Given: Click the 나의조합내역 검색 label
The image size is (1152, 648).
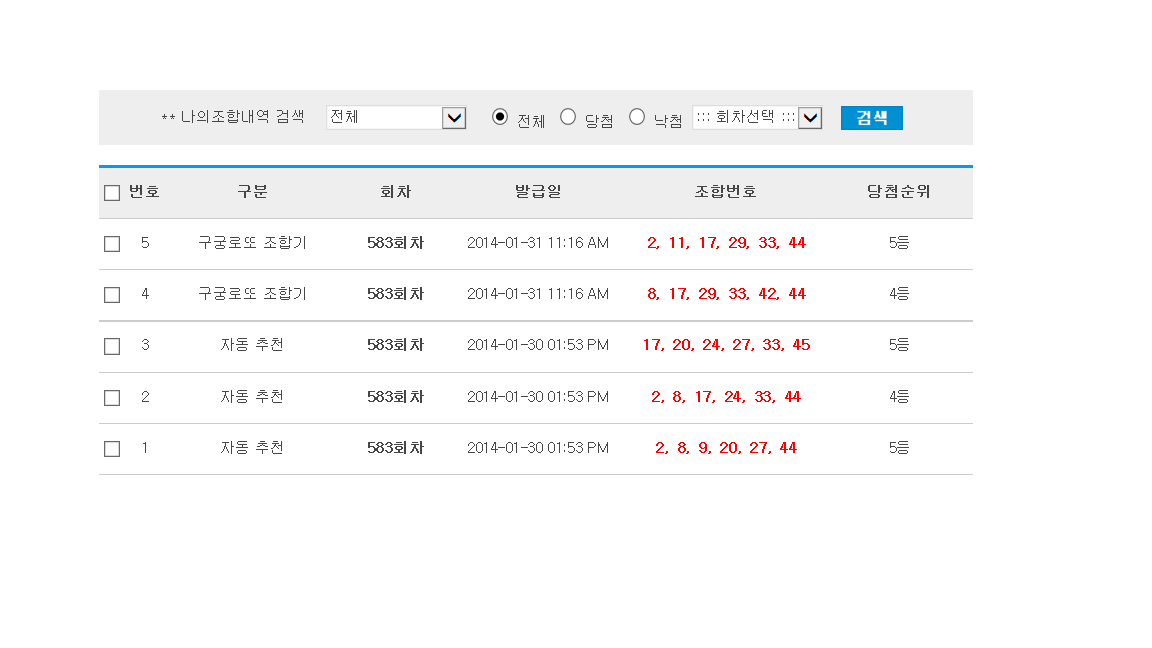Looking at the screenshot, I should pyautogui.click(x=242, y=117).
